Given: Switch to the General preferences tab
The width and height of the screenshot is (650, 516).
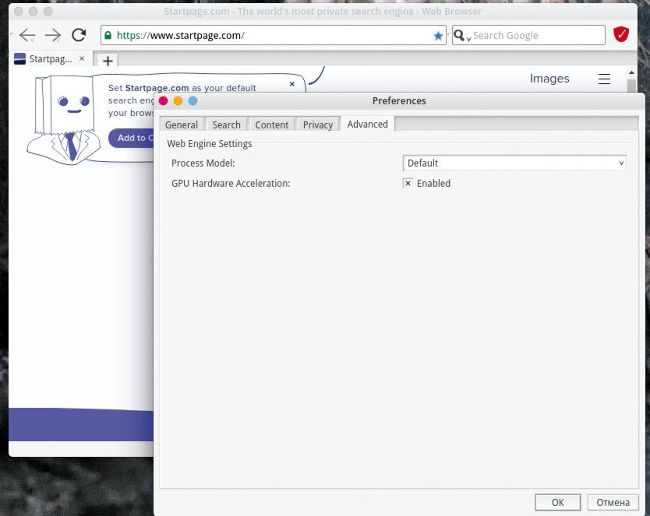Looking at the screenshot, I should 181,125.
